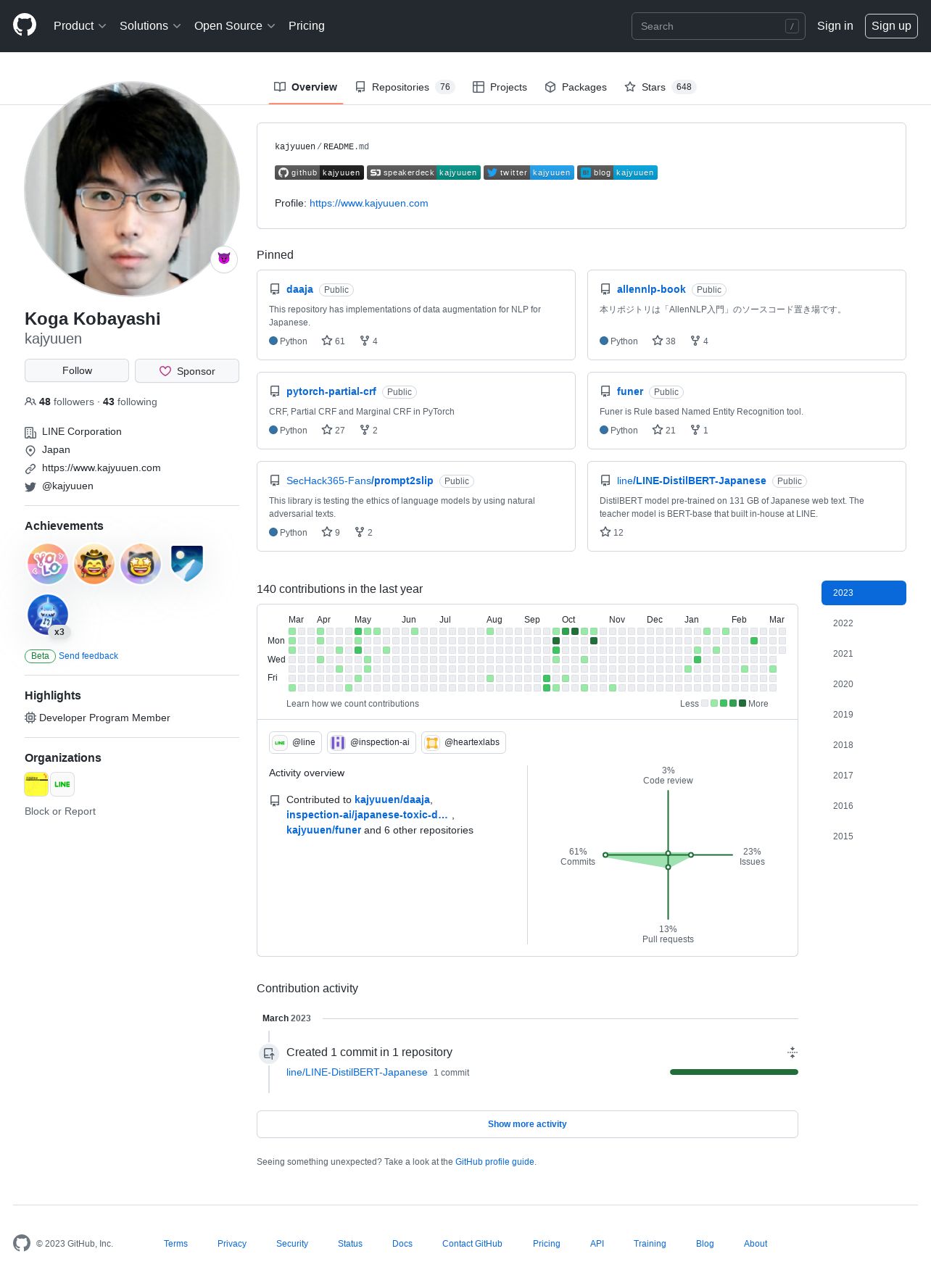Expand the Solutions menu
This screenshot has width=931, height=1288.
click(150, 26)
